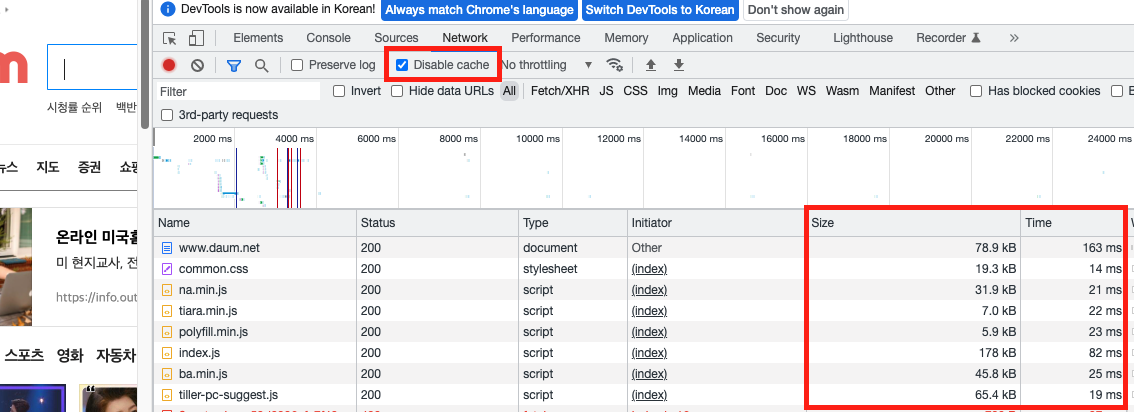This screenshot has height=412, width=1134.
Task: Click the Daum search input box
Action: [x=93, y=66]
